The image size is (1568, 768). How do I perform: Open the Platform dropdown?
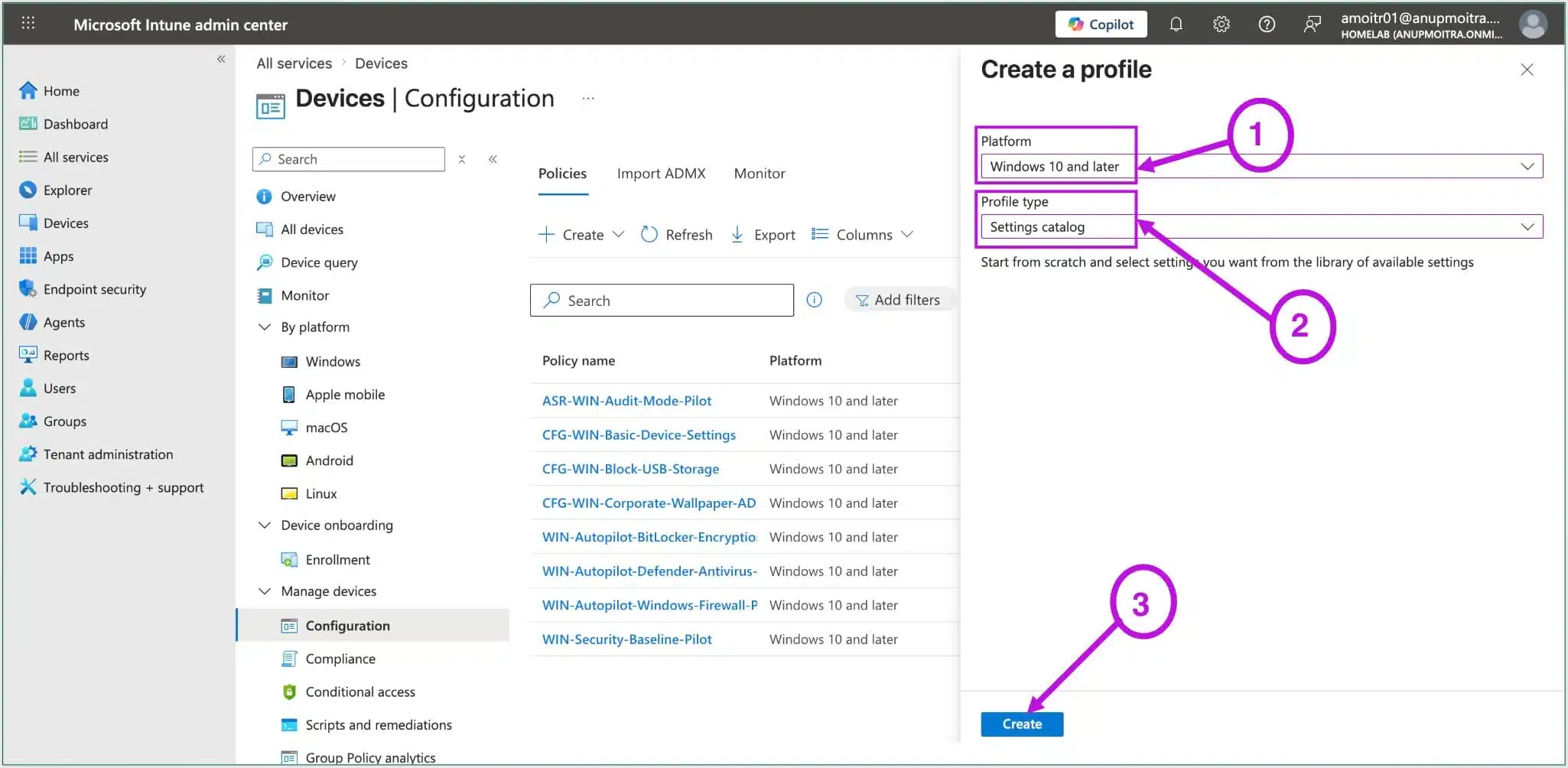1261,166
